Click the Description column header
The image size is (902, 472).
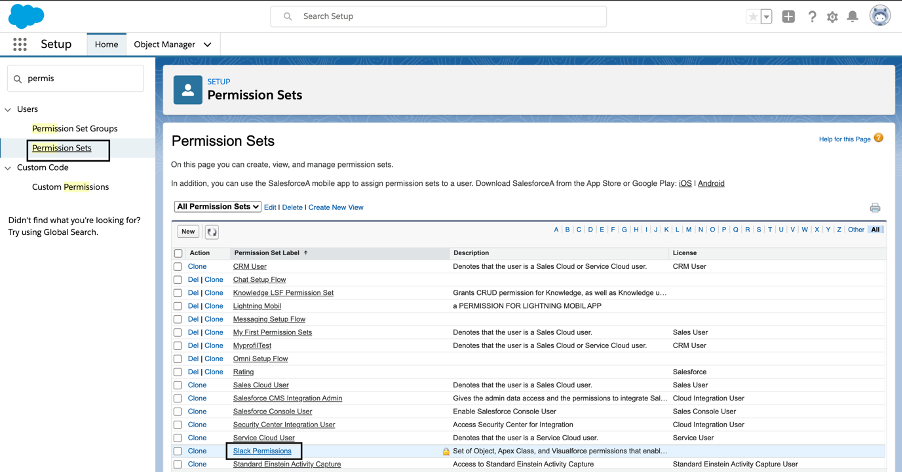[471, 253]
